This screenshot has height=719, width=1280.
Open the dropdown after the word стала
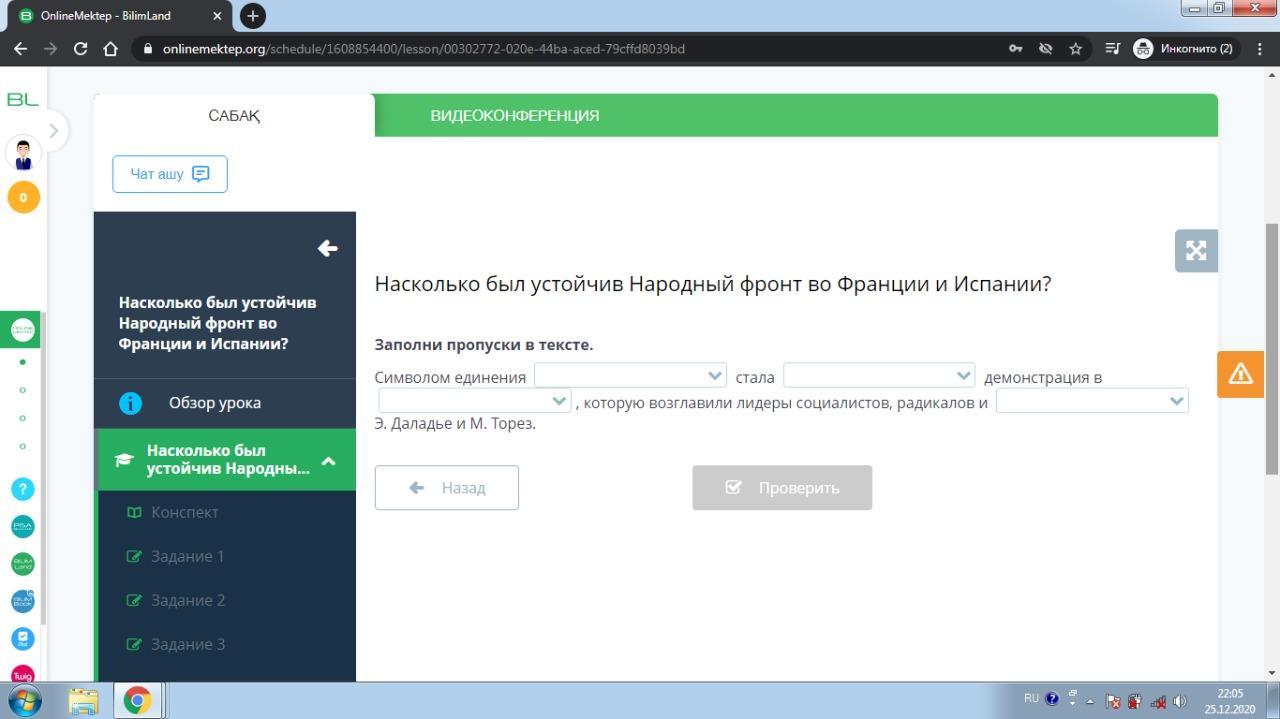879,375
